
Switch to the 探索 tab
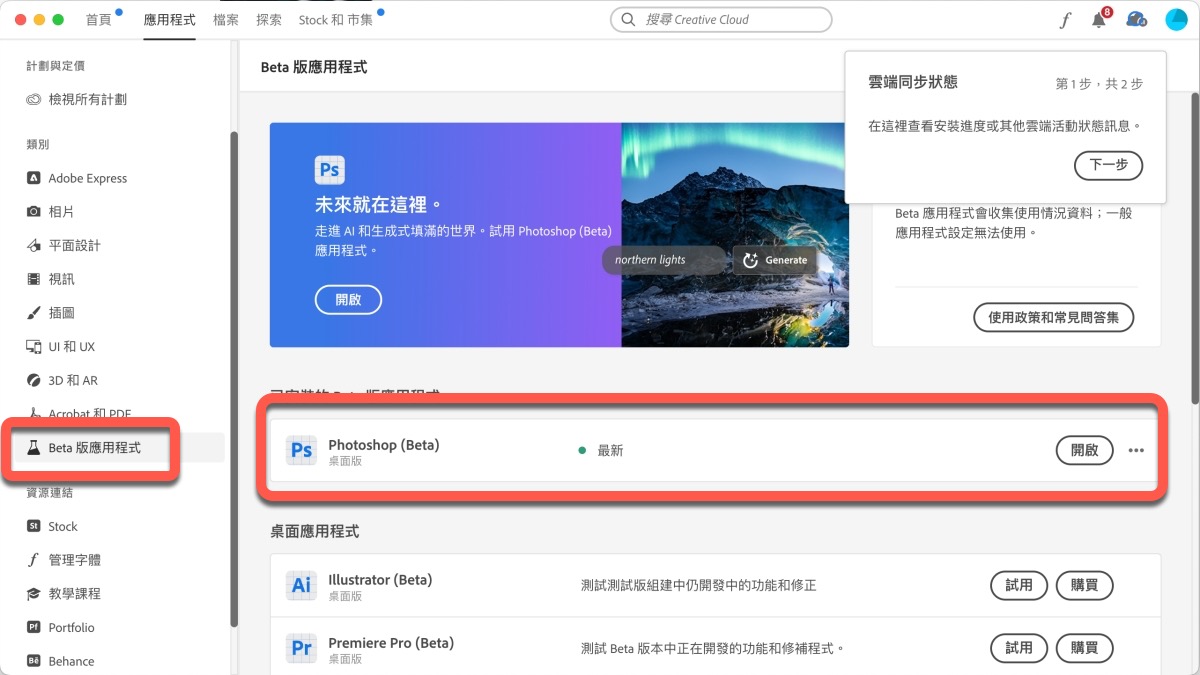268,19
